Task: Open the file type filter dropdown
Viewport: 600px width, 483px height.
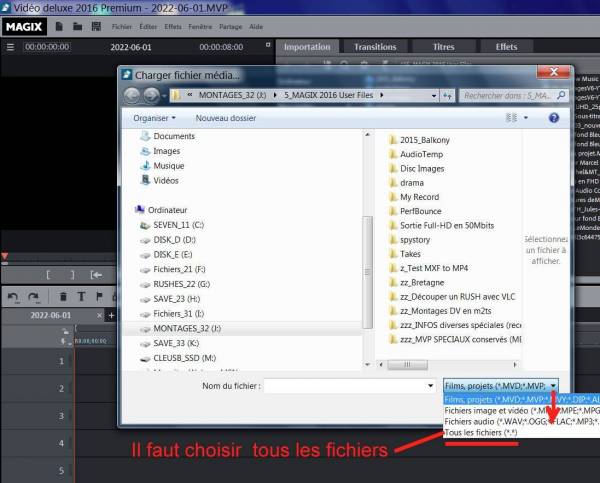Action: tap(501, 385)
